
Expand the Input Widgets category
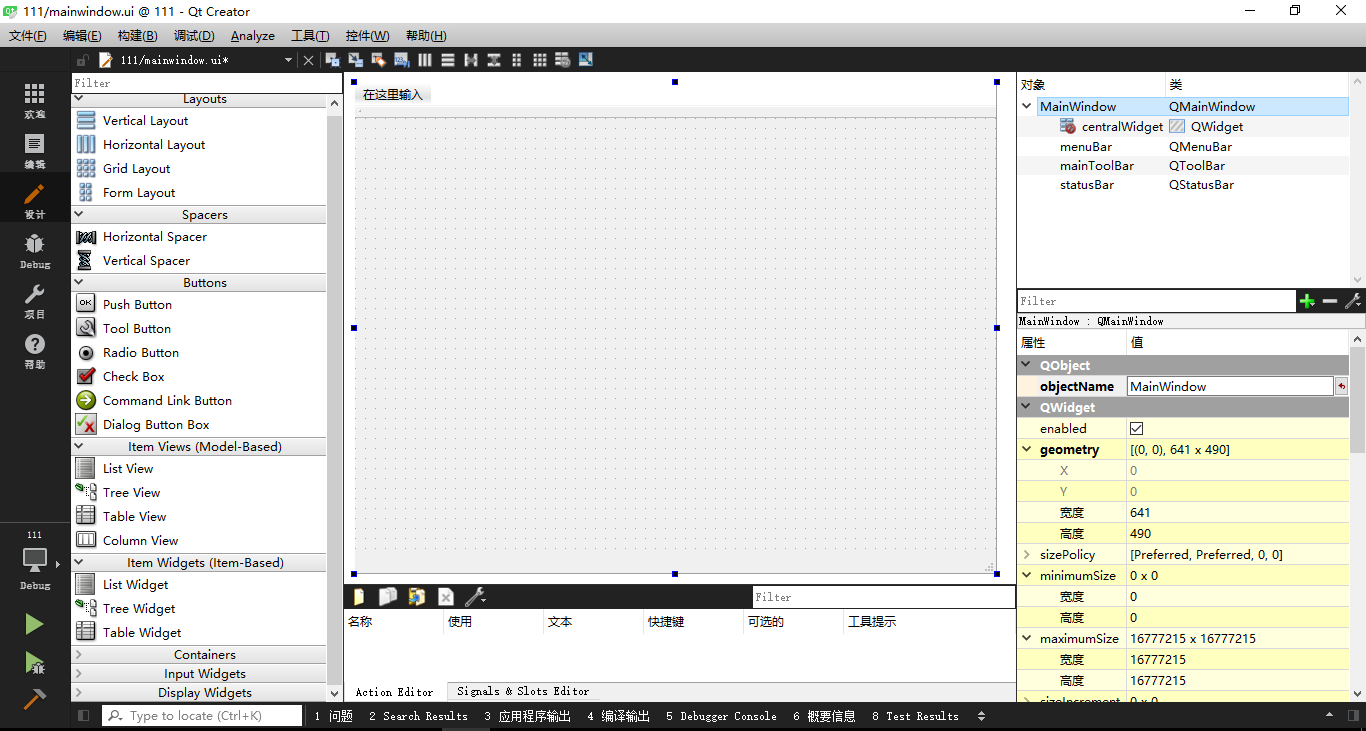tap(79, 674)
